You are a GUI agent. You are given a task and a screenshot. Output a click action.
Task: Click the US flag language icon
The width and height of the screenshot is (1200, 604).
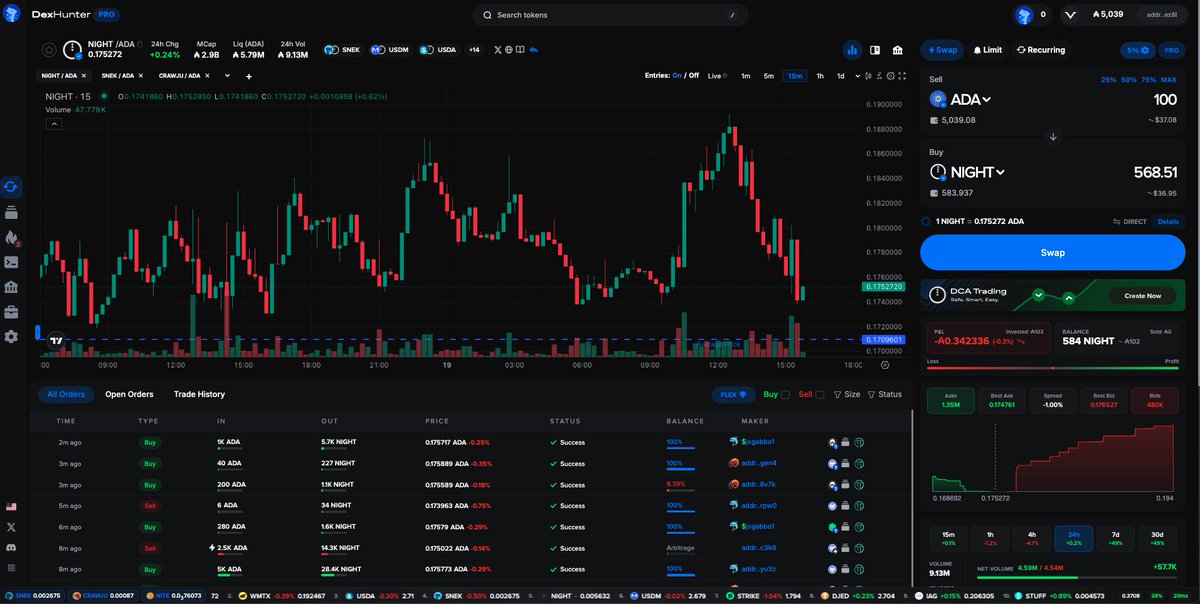[x=11, y=507]
